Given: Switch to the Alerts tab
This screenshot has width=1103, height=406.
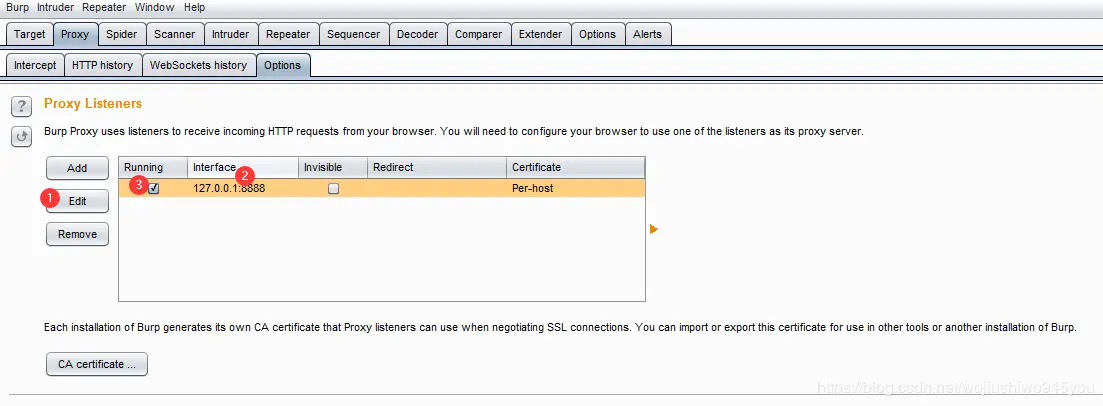Looking at the screenshot, I should pyautogui.click(x=648, y=34).
